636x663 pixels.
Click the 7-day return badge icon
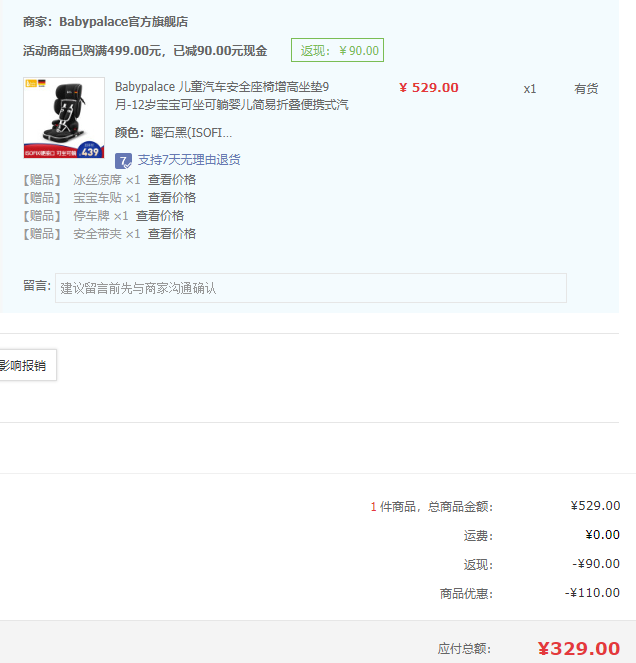(123, 161)
